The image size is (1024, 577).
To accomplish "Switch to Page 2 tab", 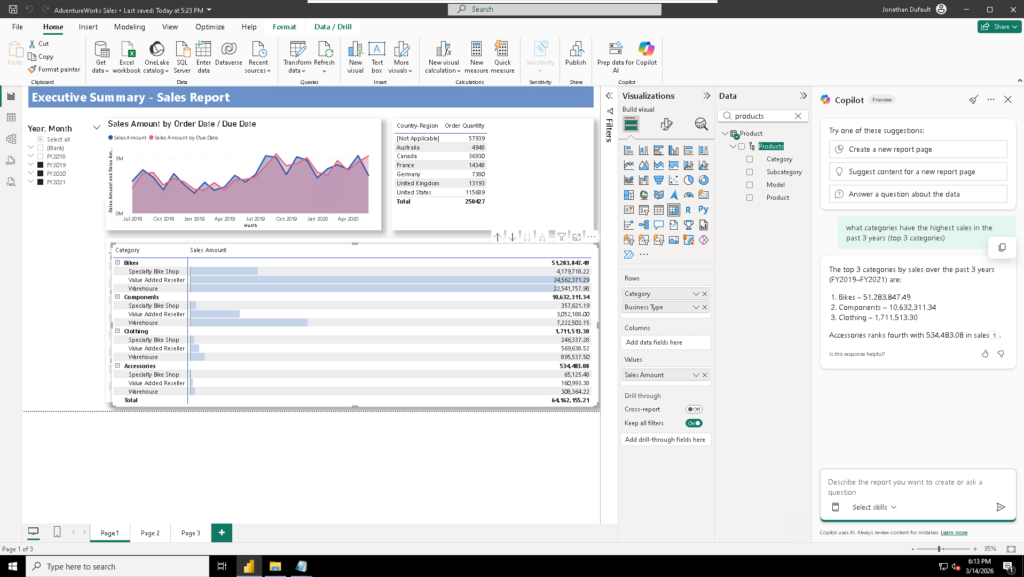I will tap(150, 533).
